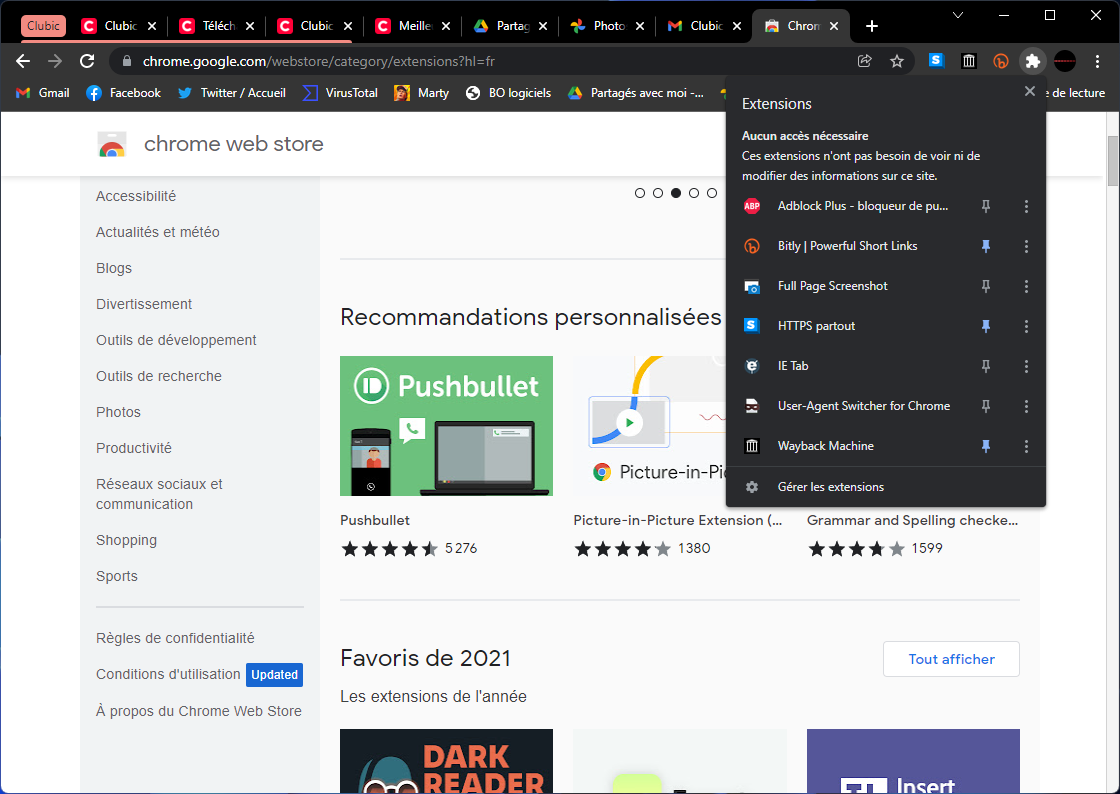Open the Outils de développement category
Viewport: 1120px width, 794px height.
tap(176, 341)
